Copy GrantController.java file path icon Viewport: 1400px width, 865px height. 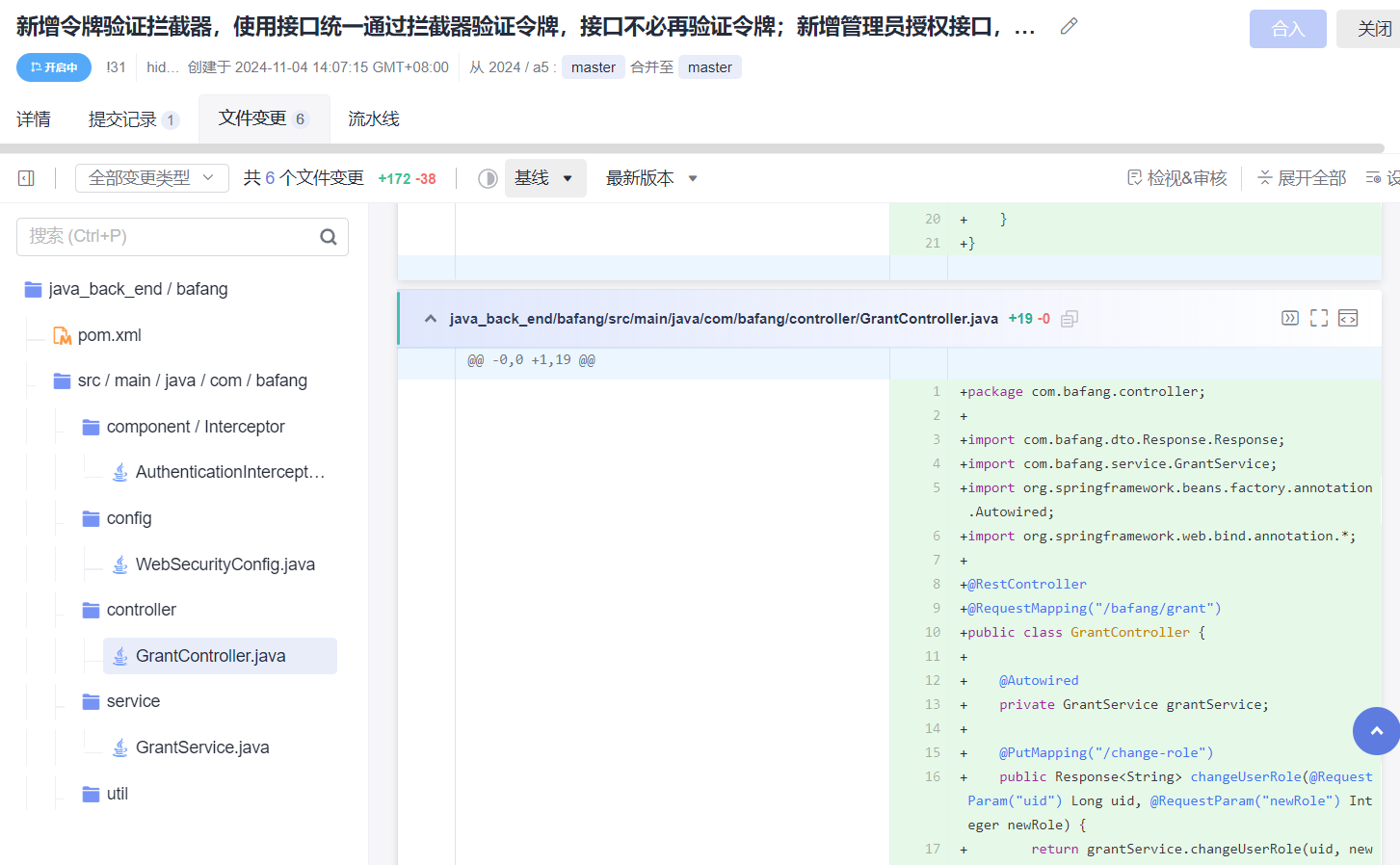tap(1069, 319)
